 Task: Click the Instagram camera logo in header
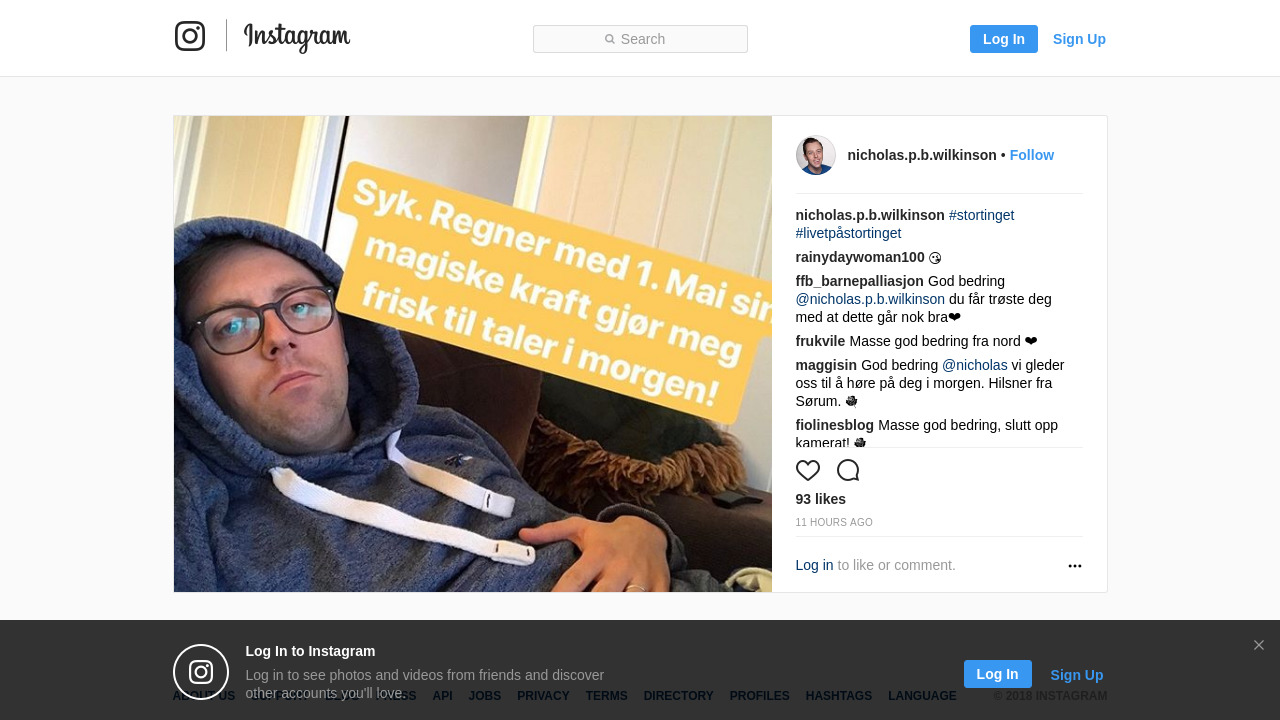point(190,36)
